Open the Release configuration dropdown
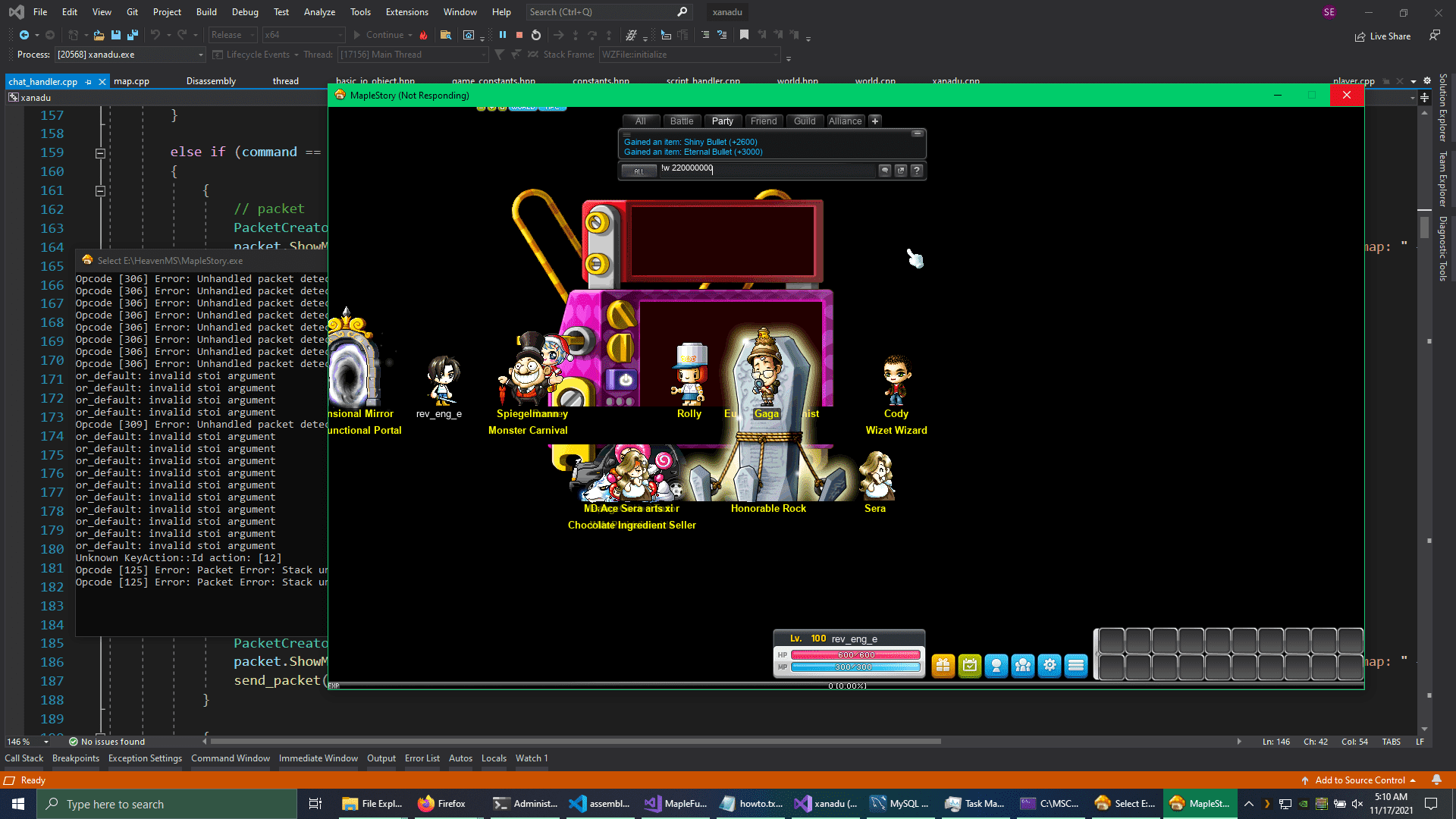This screenshot has height=819, width=1456. point(231,35)
